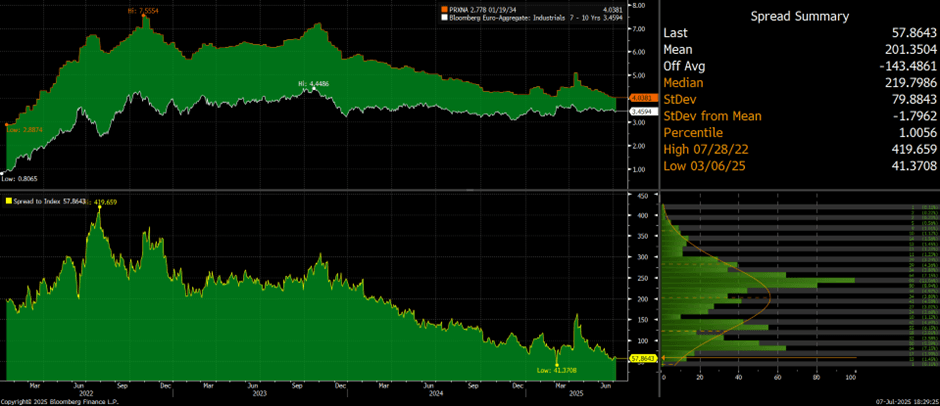The height and width of the screenshot is (406, 940).
Task: Click the longest histogram bar in distribution
Action: click(x=758, y=281)
